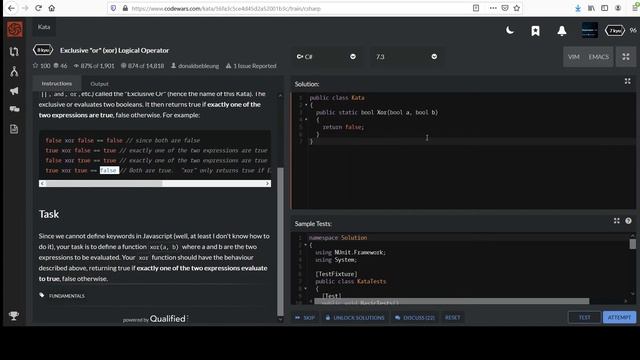
Task: Click the browser home icon
Action: pos(51,8)
